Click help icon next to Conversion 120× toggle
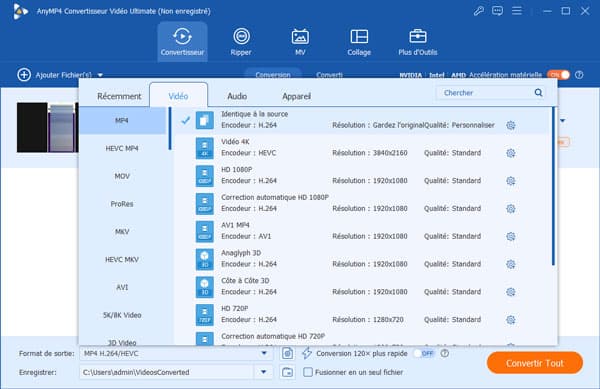Image resolution: width=600 pixels, height=389 pixels. point(444,353)
